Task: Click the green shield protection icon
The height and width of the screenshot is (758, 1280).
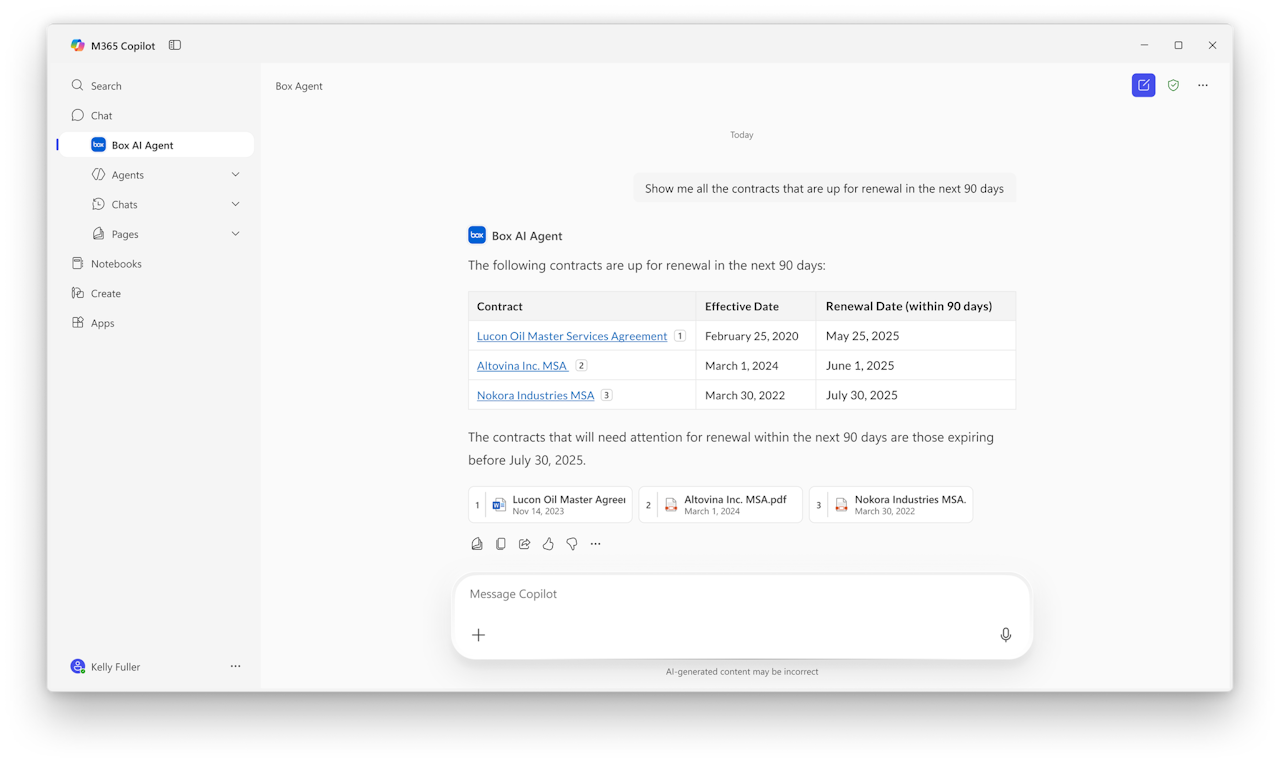Action: [x=1173, y=86]
